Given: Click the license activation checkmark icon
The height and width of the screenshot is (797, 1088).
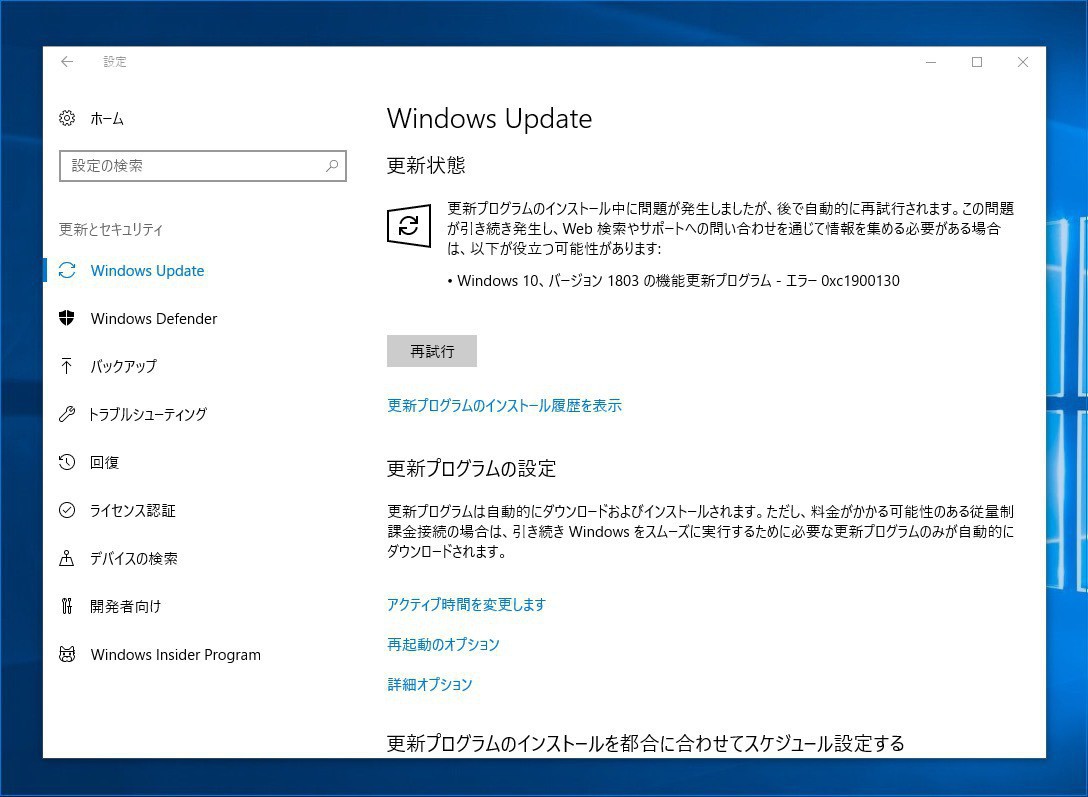Looking at the screenshot, I should pos(67,511).
